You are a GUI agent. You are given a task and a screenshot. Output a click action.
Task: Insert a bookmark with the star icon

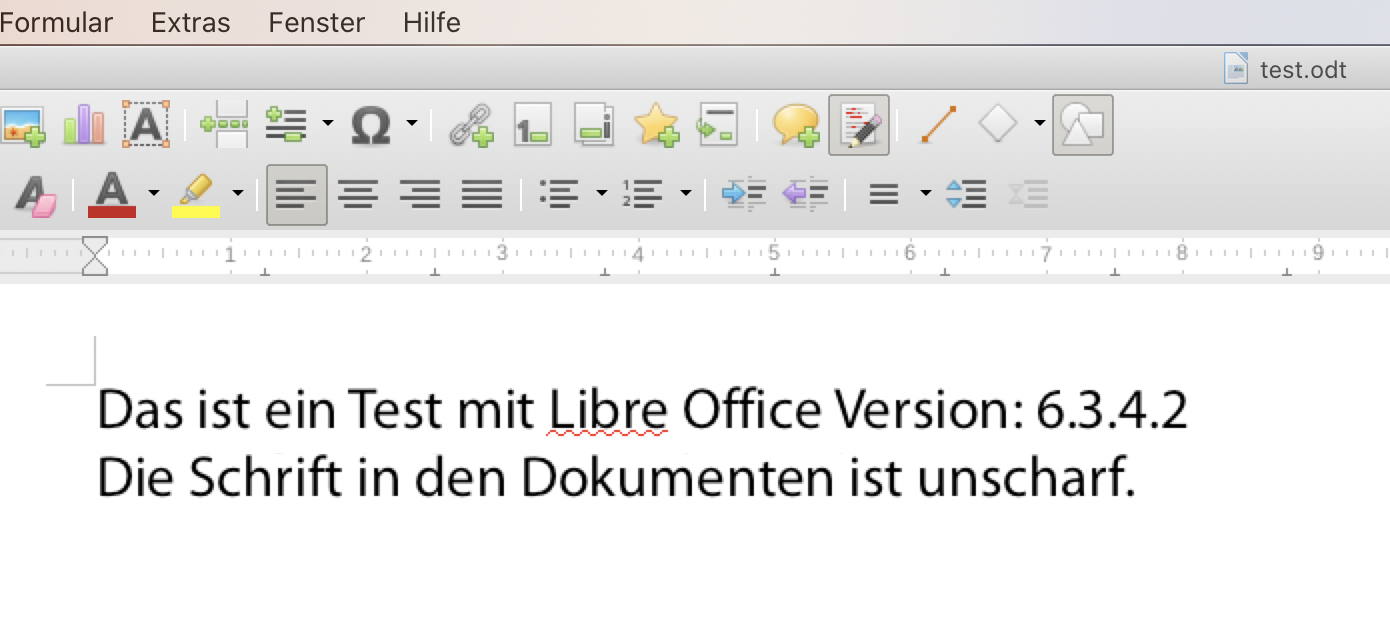click(x=656, y=125)
